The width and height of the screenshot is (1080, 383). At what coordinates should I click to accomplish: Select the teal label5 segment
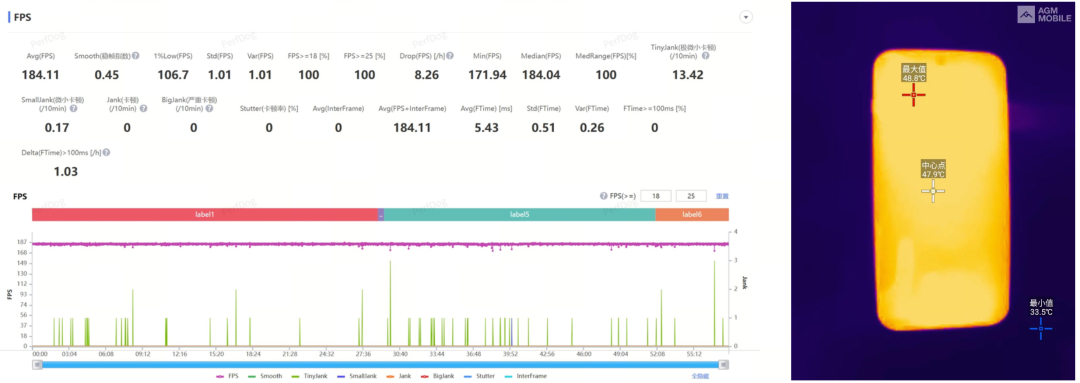520,214
